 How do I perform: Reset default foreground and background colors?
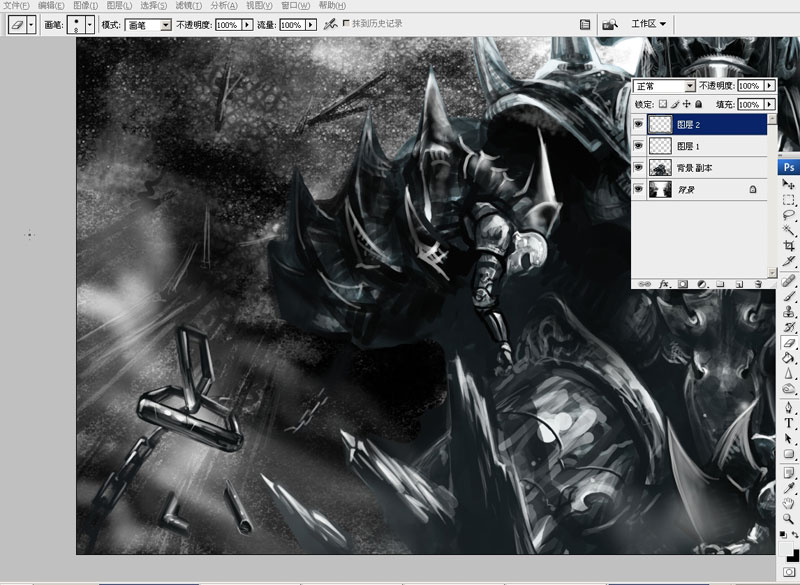click(x=783, y=535)
